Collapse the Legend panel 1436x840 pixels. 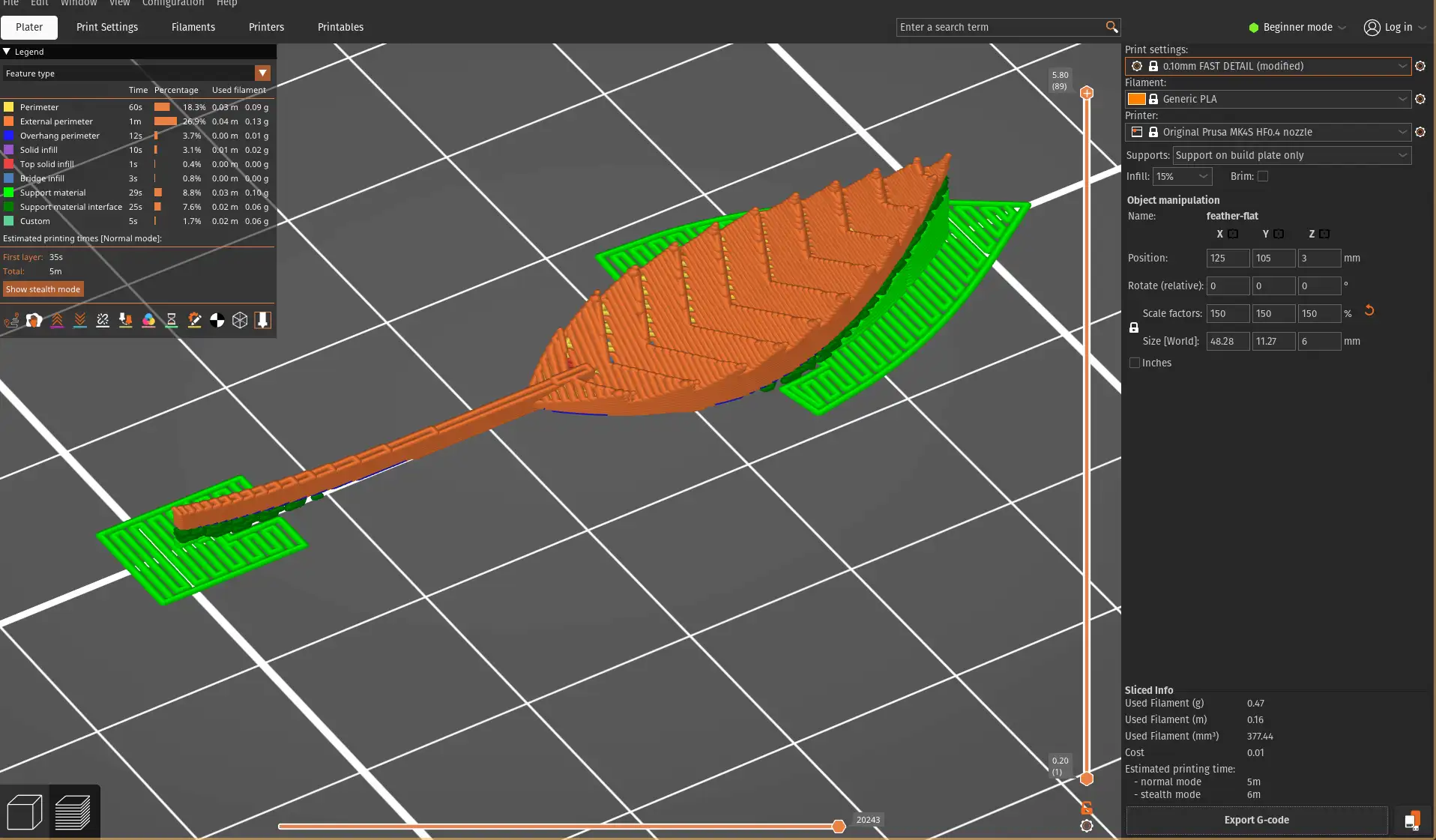coord(7,52)
